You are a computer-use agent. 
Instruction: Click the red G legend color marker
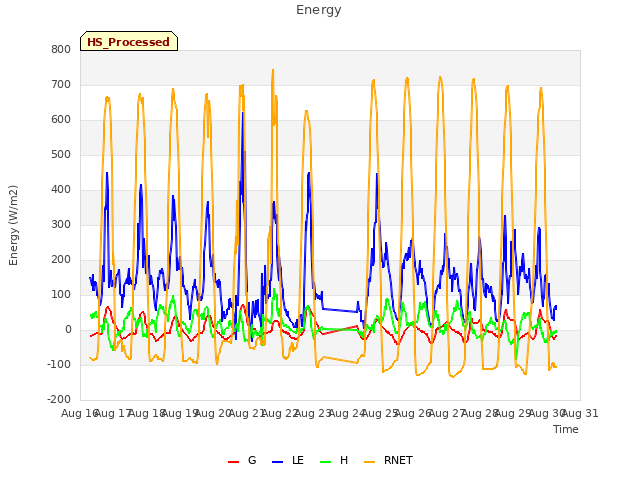coord(233,462)
